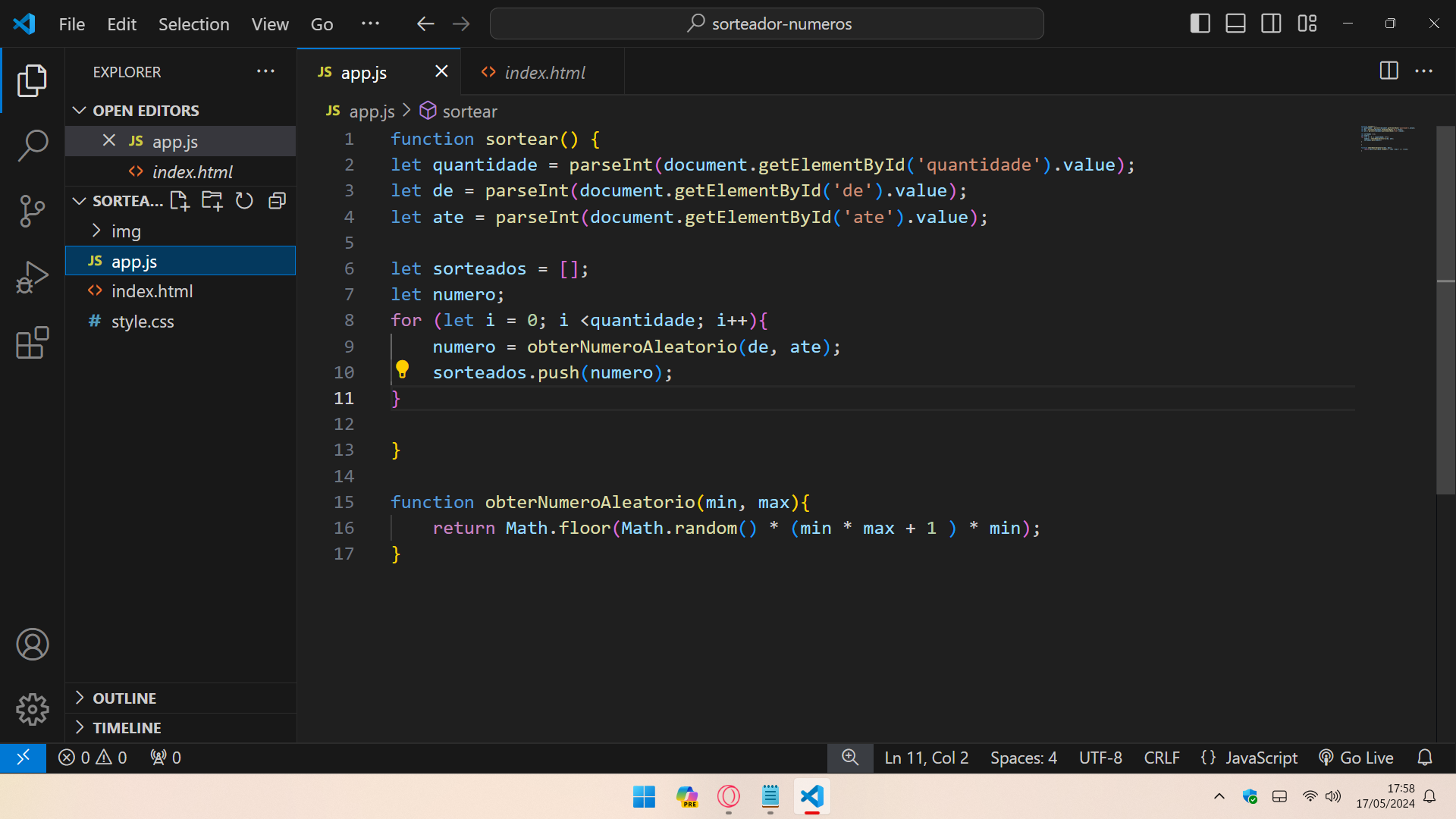1456x819 pixels.
Task: Click Ln 11, Col 2 go to line
Action: click(926, 758)
